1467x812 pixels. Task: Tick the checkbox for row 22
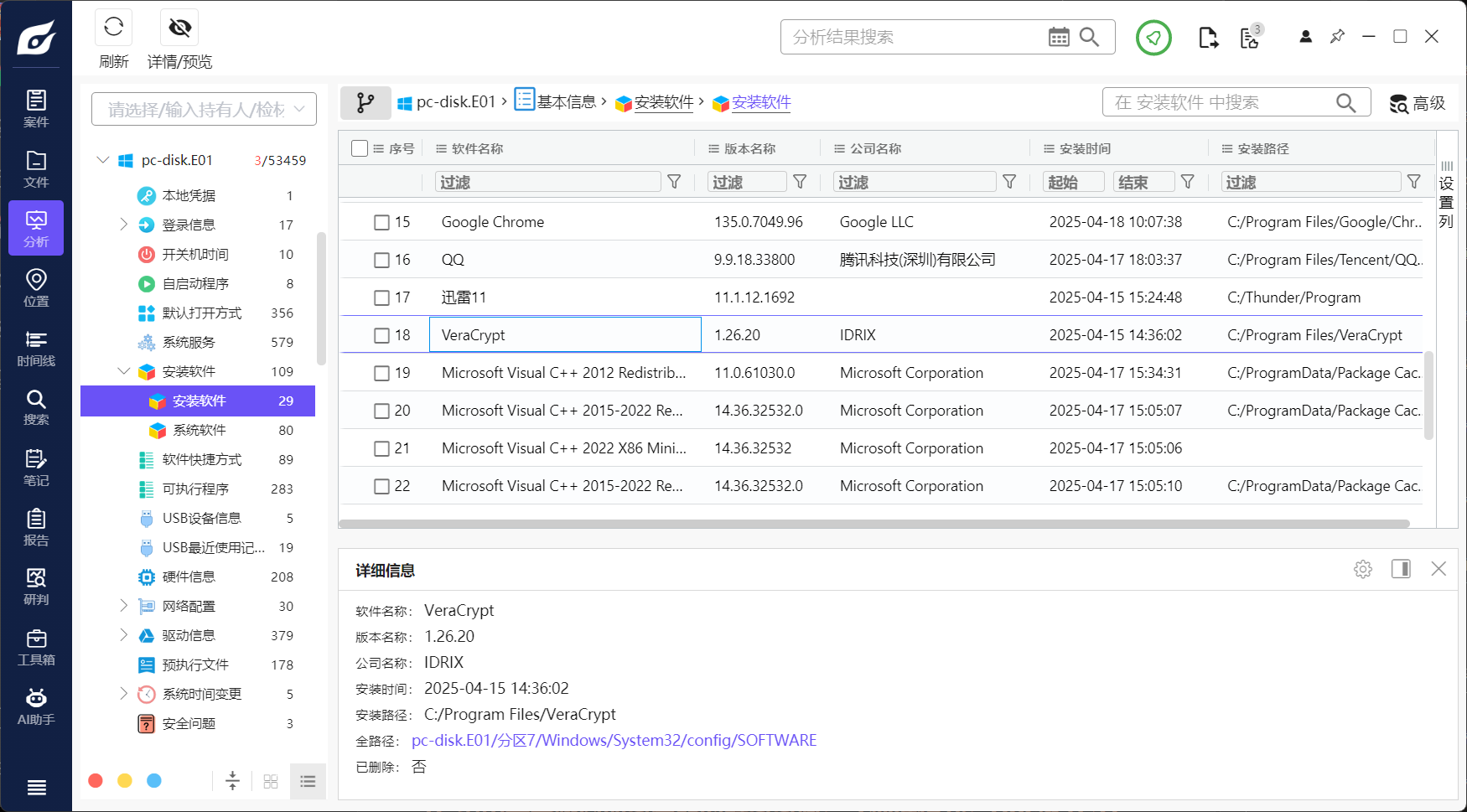pos(381,486)
